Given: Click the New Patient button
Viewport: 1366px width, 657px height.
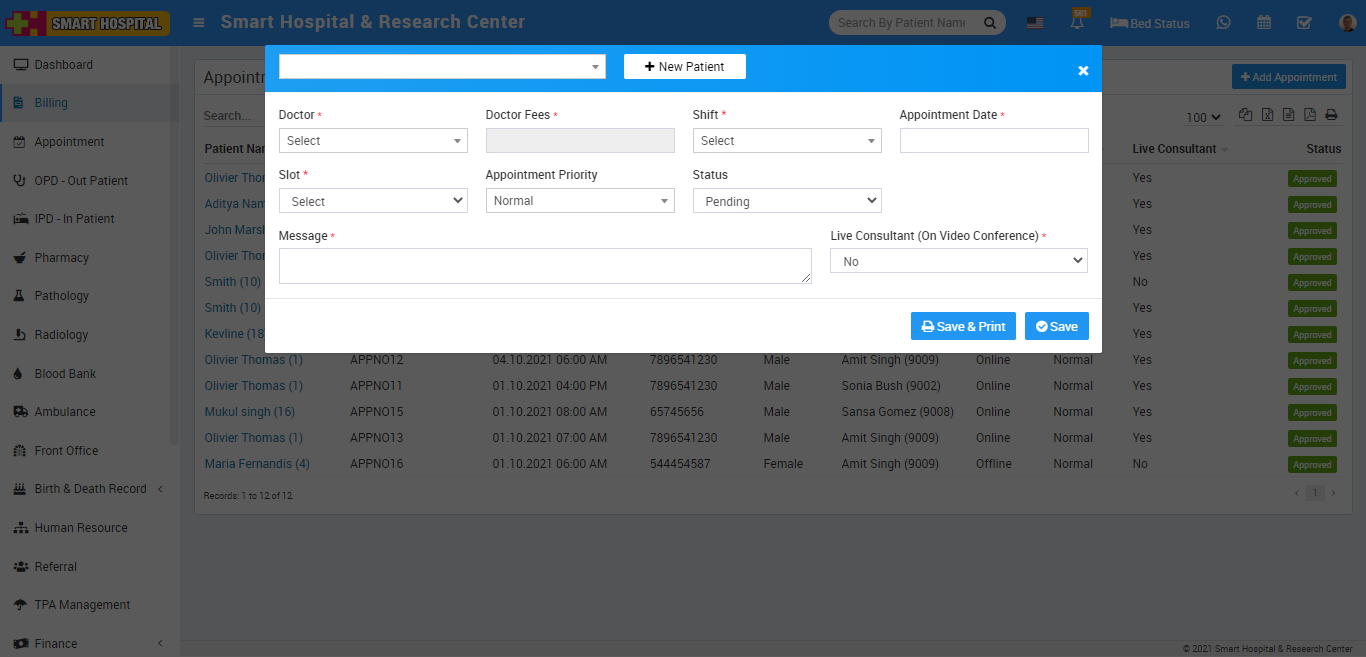Looking at the screenshot, I should (685, 66).
